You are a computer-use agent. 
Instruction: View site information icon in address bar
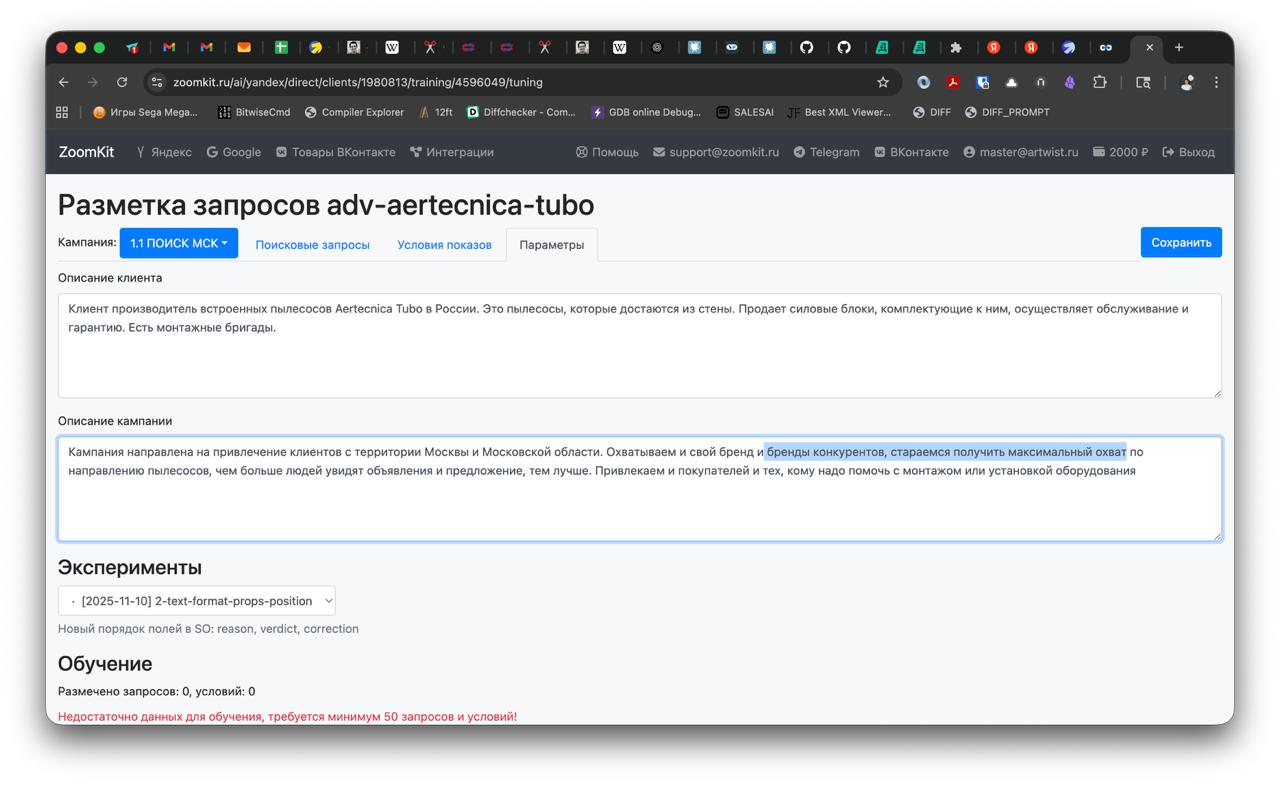[157, 82]
